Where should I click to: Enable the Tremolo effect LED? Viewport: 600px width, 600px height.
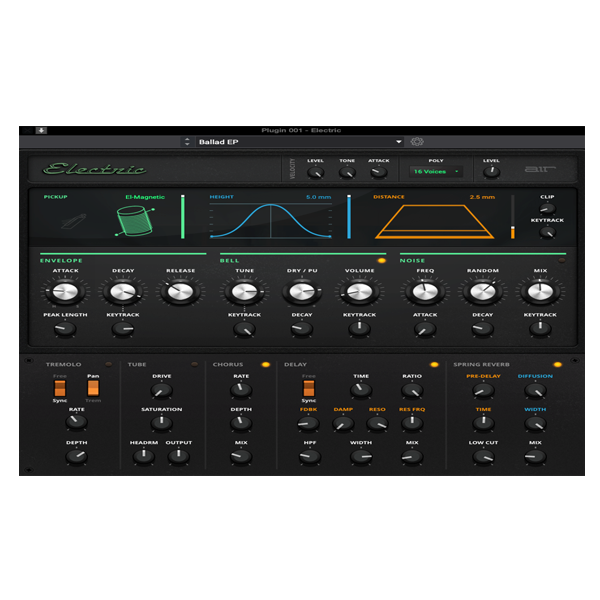click(109, 364)
